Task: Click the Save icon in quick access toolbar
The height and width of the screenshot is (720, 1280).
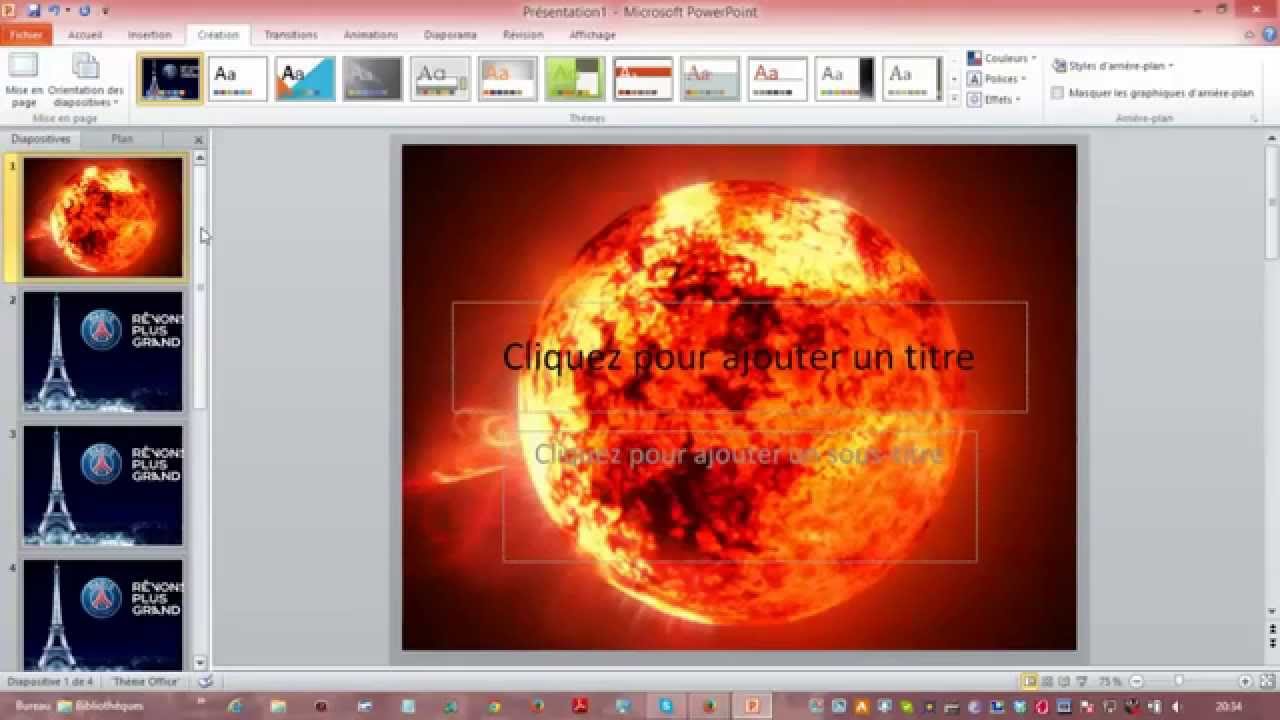Action: 34,11
